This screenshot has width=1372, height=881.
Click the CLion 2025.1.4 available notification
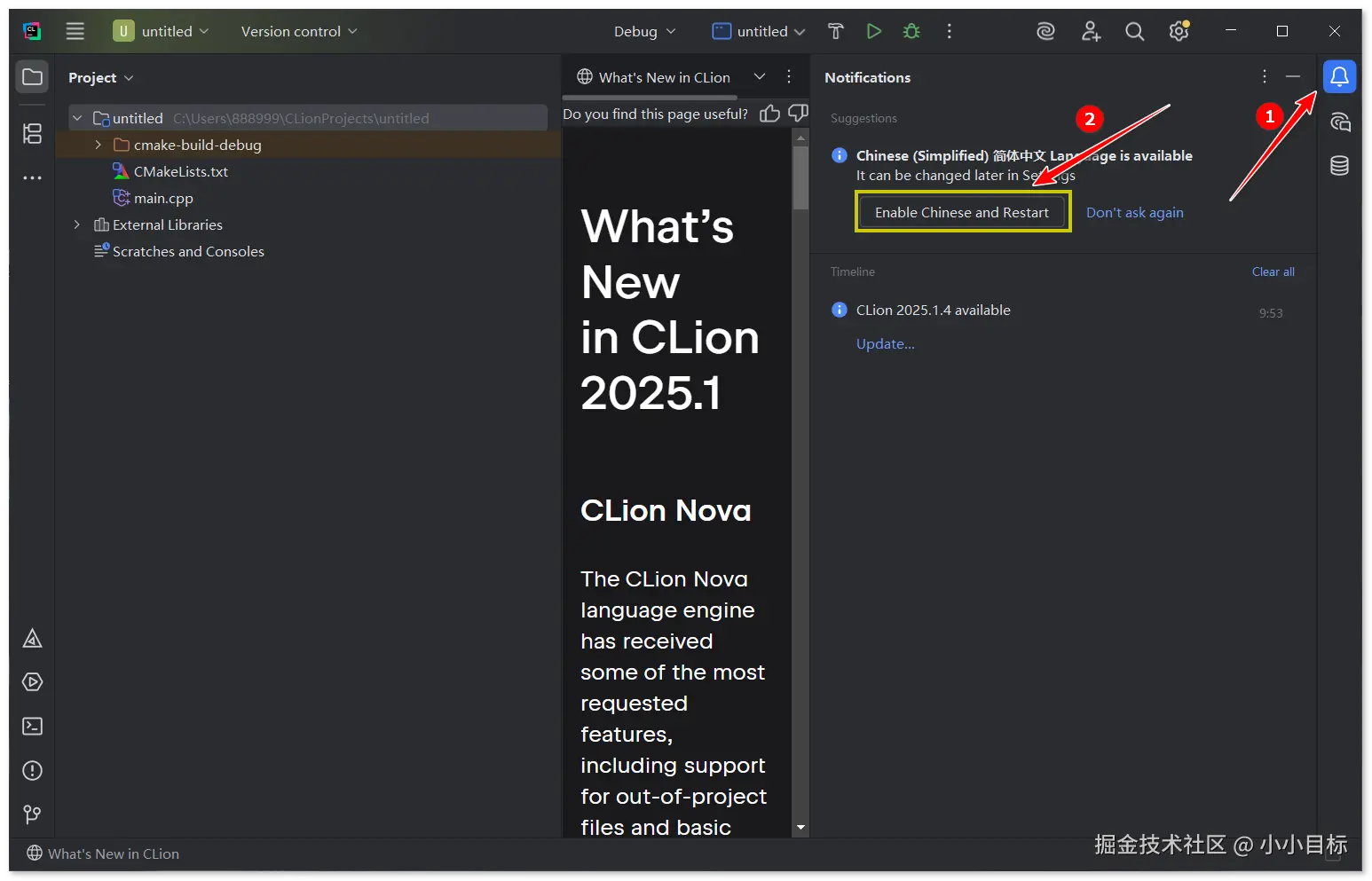(933, 310)
